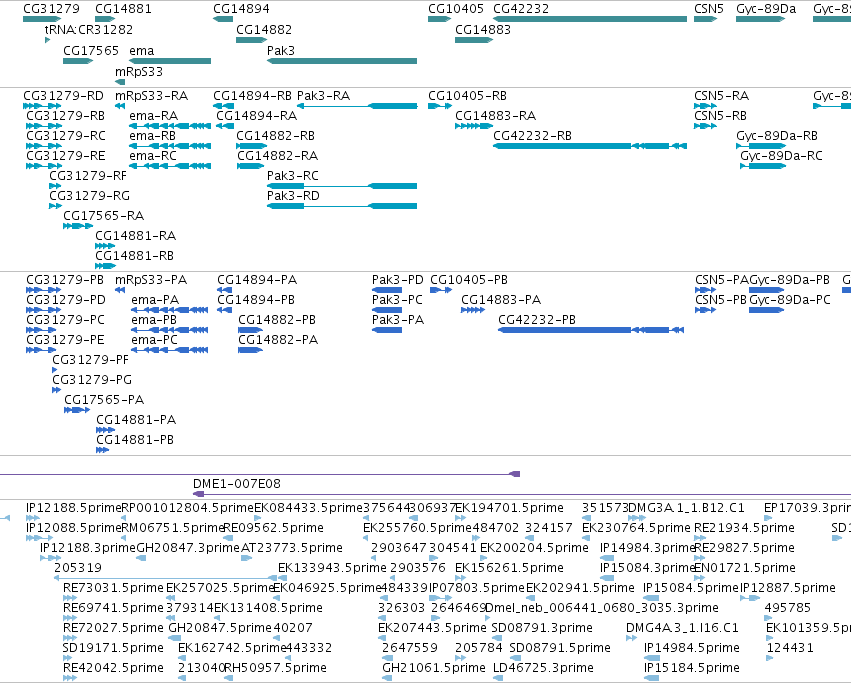Screen dimensions: 851x683
Task: Click transcript ema-RB
Action: [170, 146]
